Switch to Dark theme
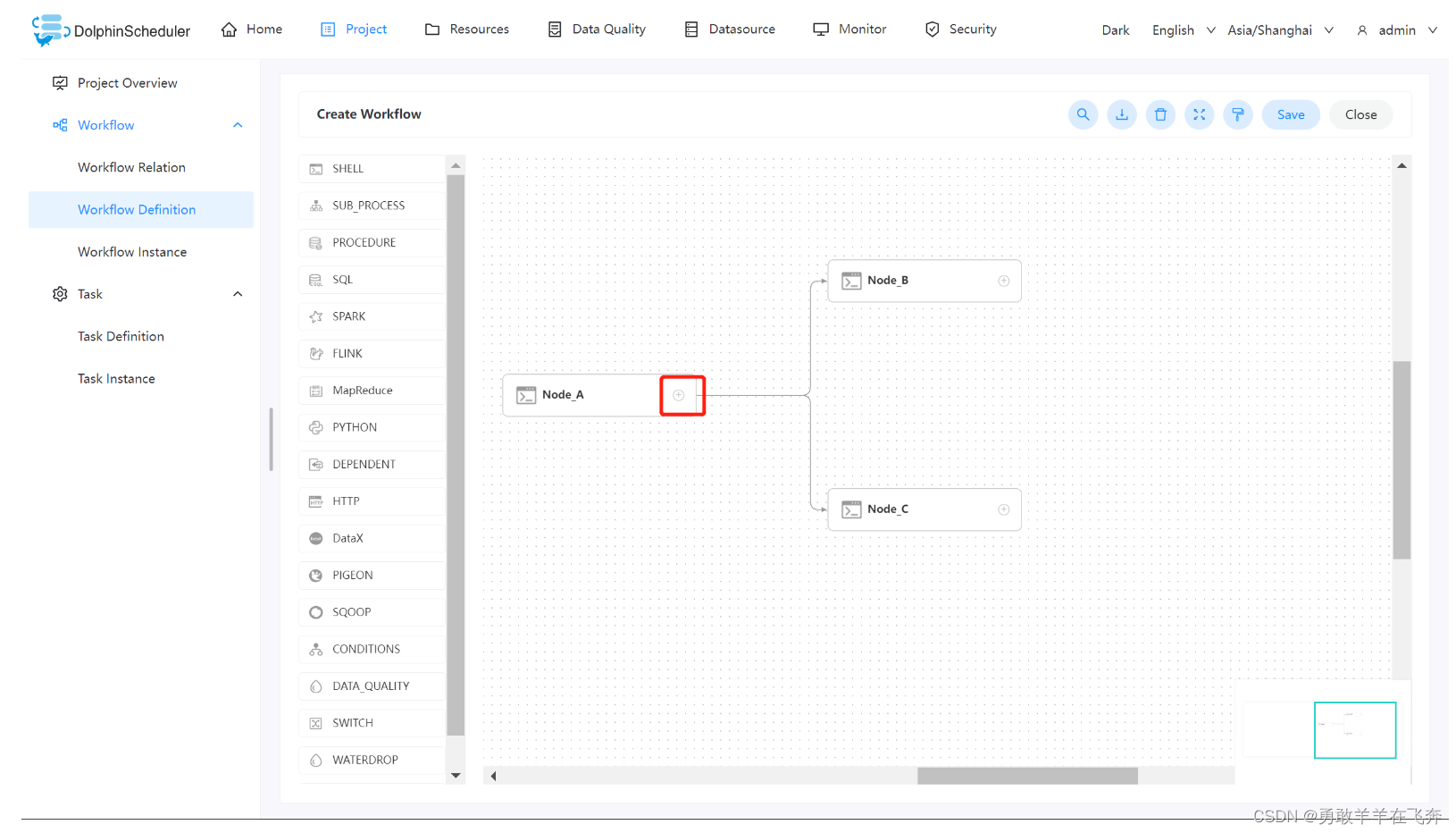 pos(1116,30)
